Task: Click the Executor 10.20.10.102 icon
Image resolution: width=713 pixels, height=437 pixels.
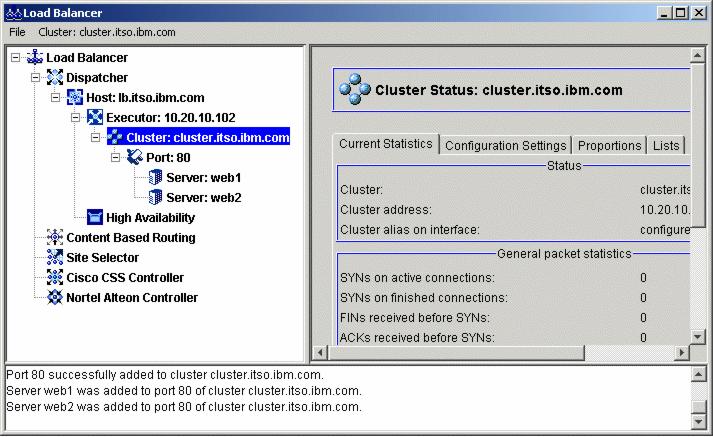Action: 95,118
